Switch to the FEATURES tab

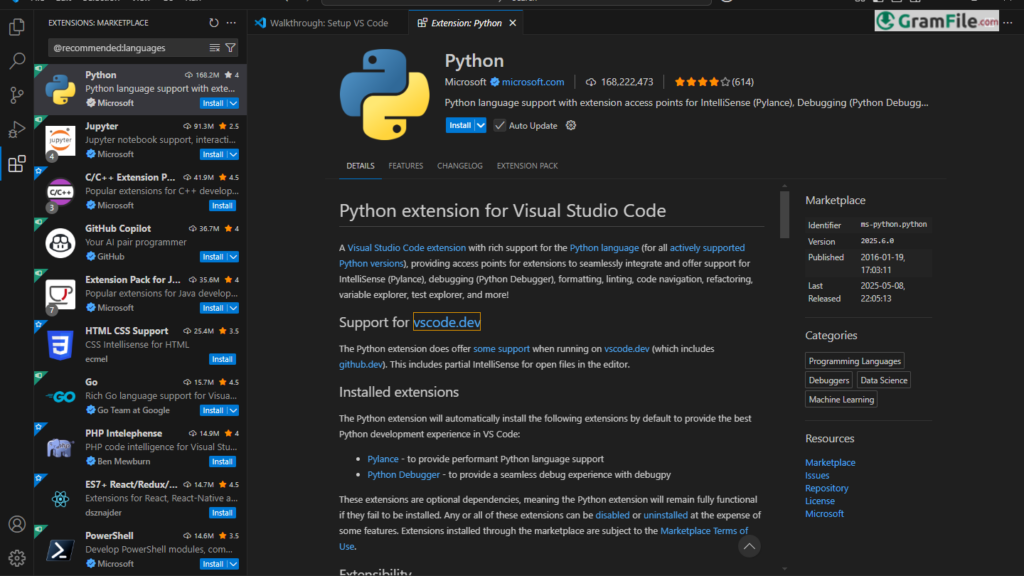point(406,166)
